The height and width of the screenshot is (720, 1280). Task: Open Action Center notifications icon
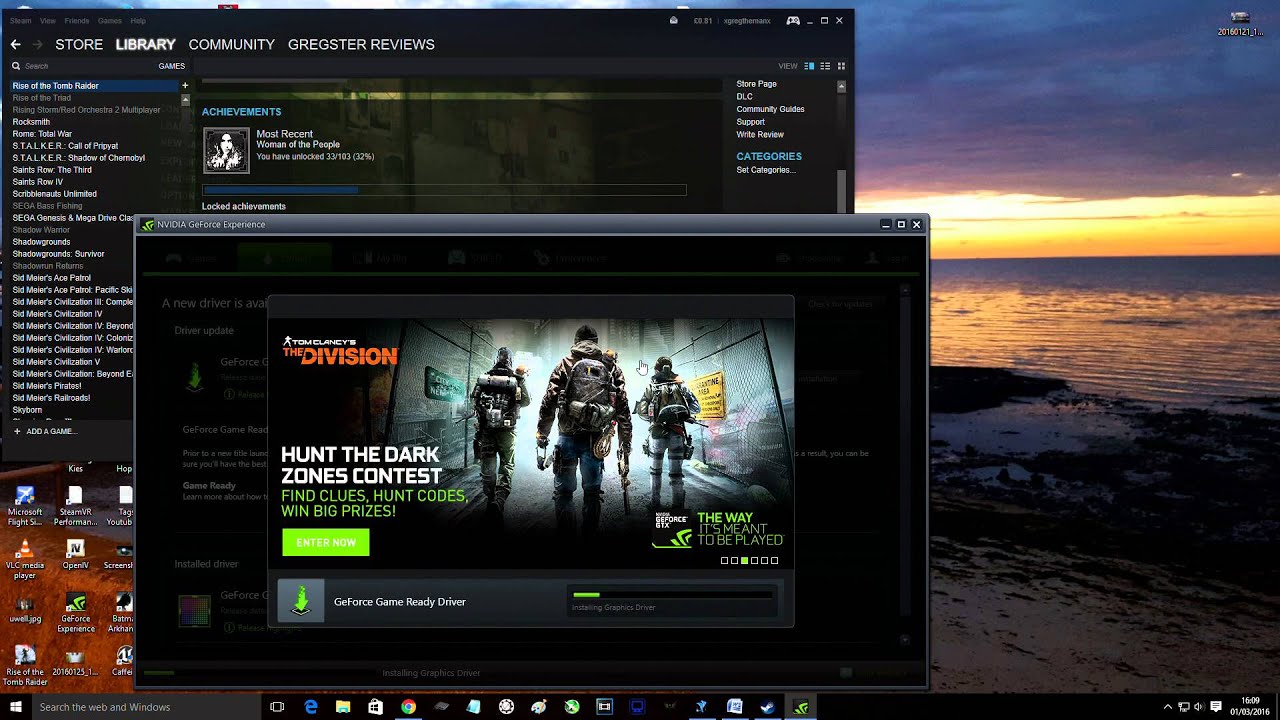1216,707
